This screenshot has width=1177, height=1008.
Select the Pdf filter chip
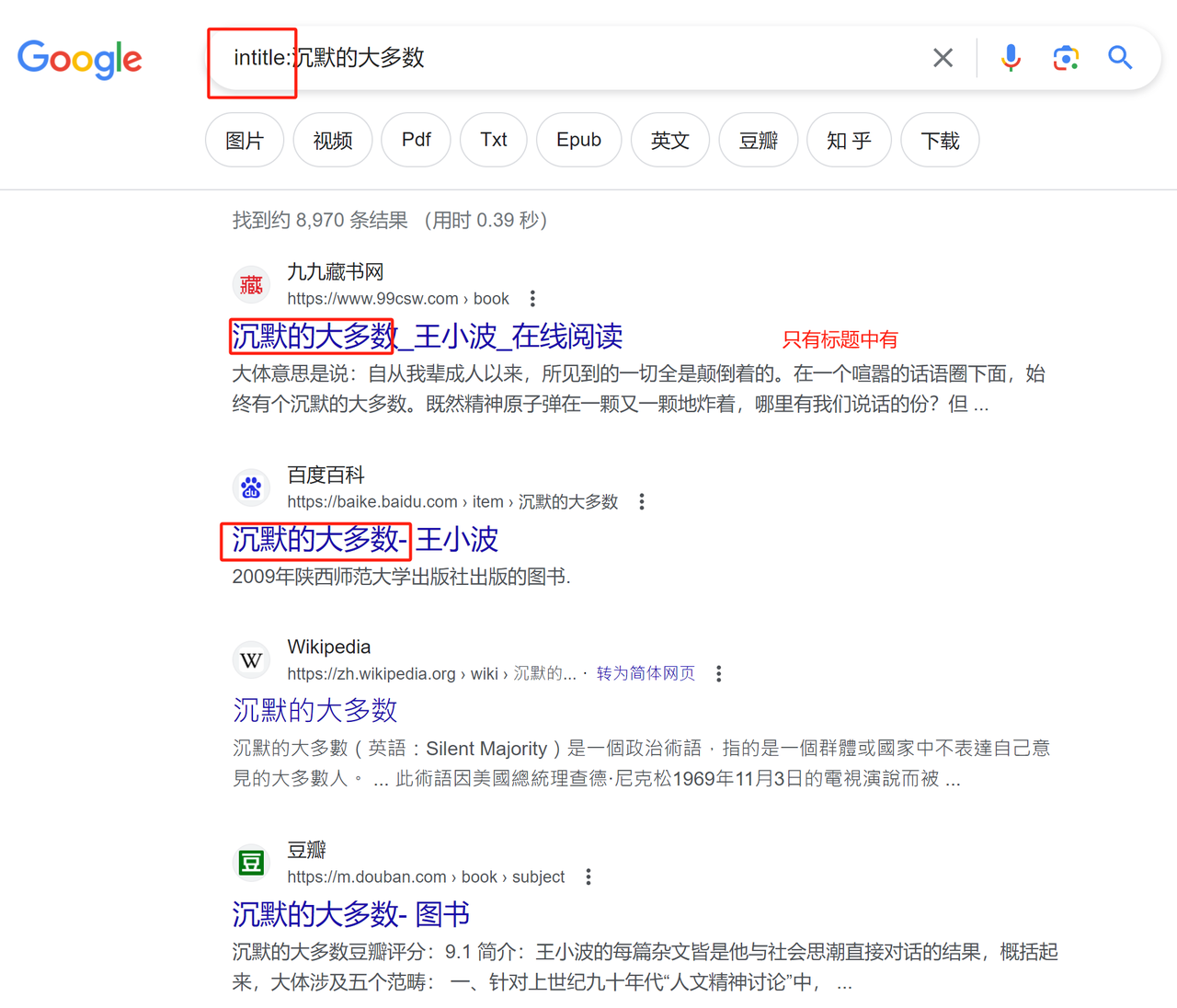tap(417, 141)
